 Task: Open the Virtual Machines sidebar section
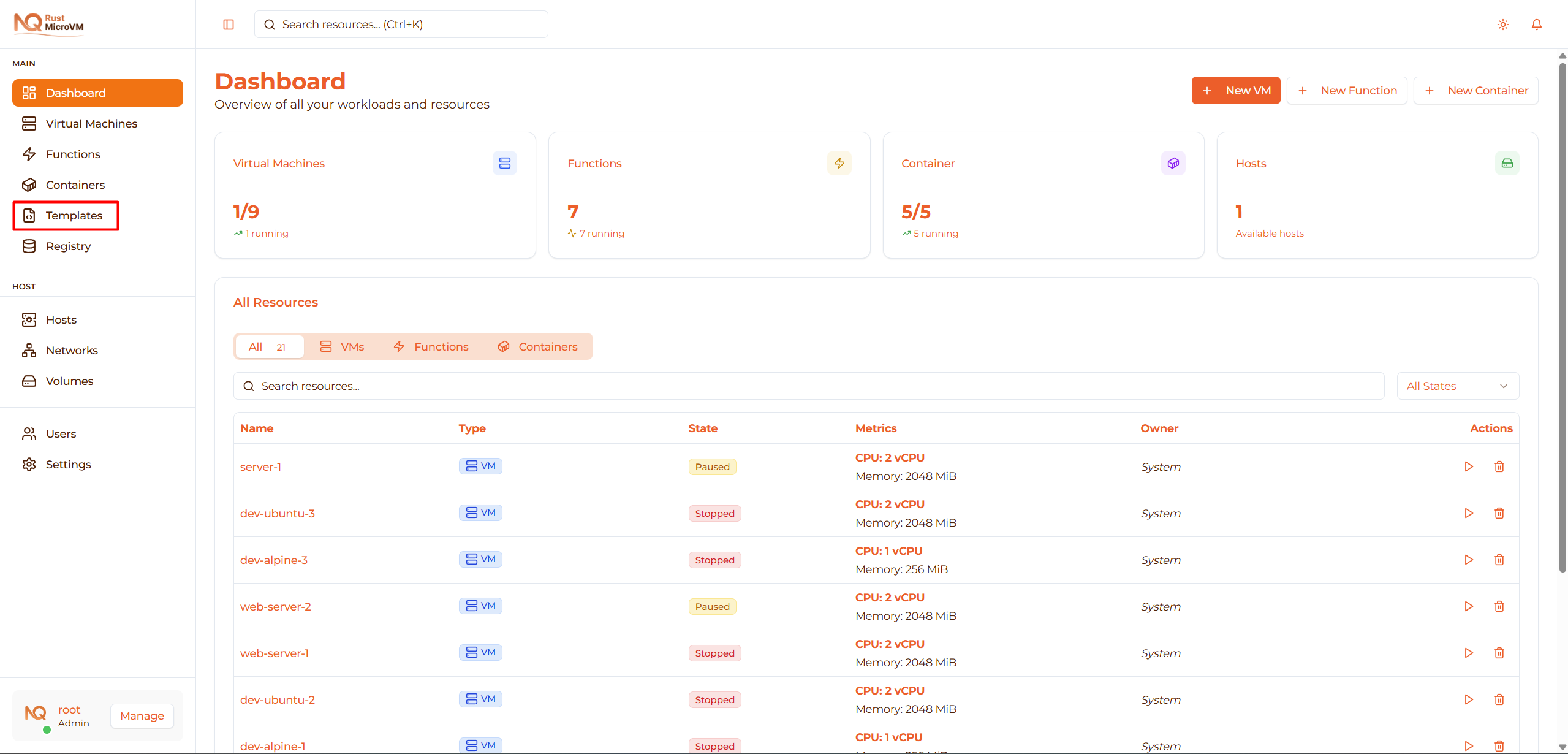click(91, 123)
